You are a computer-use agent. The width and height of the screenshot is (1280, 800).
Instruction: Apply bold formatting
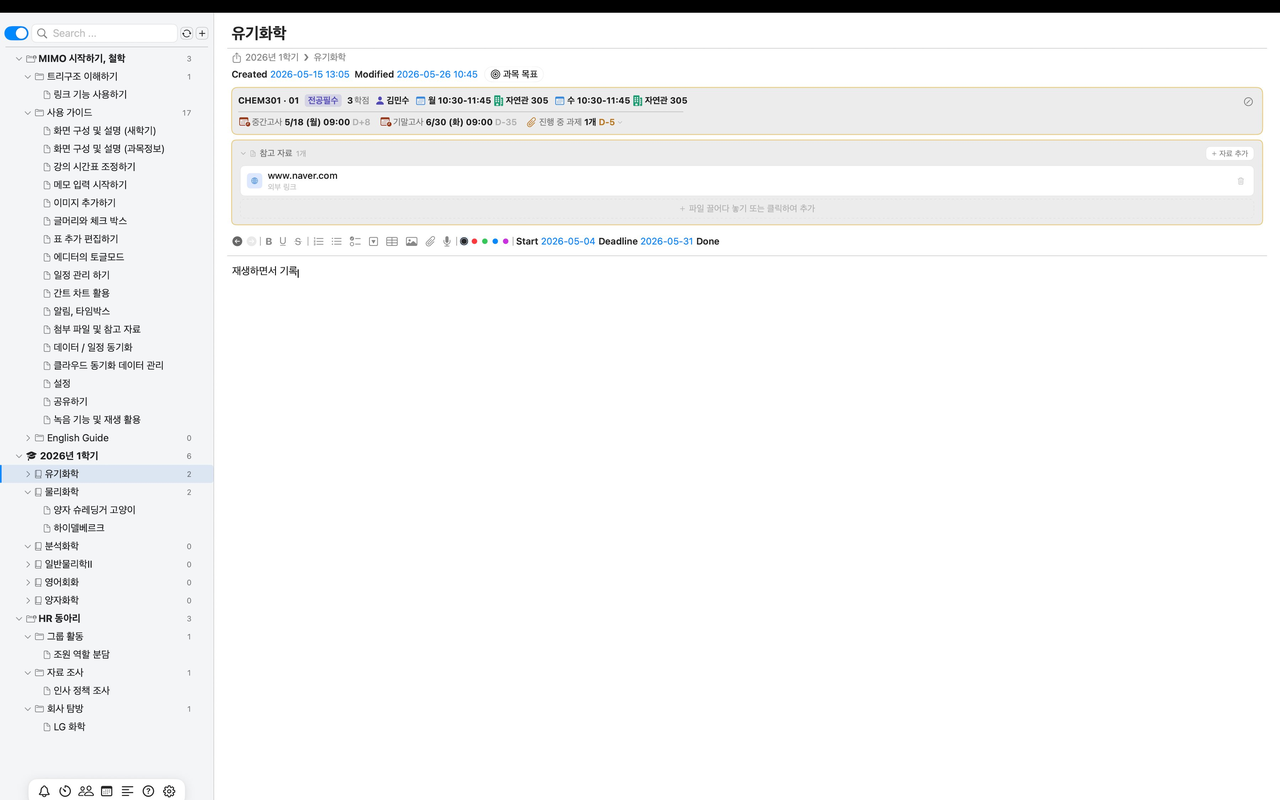(268, 241)
